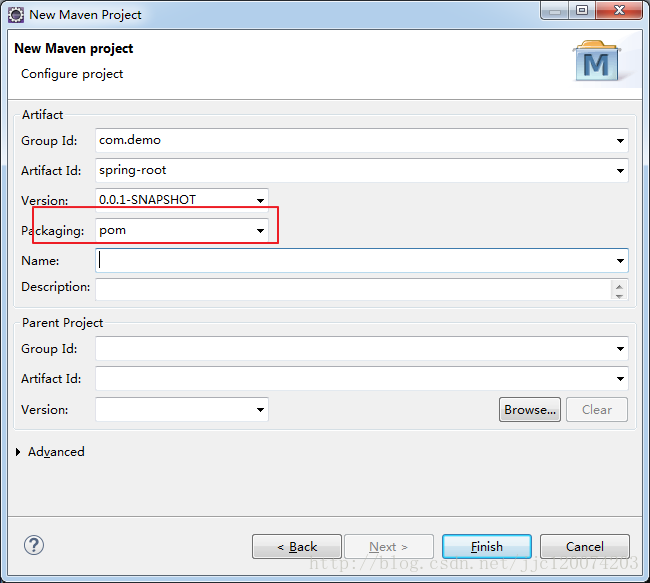Close the New Maven Project dialog

(619, 10)
